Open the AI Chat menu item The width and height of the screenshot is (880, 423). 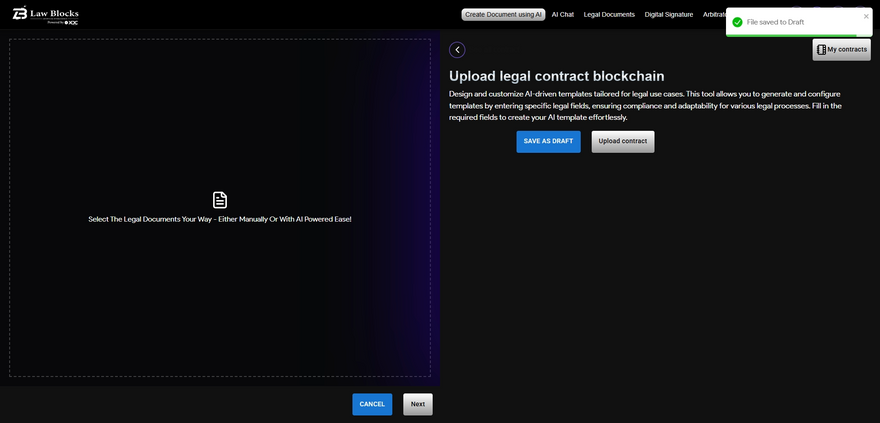point(563,15)
